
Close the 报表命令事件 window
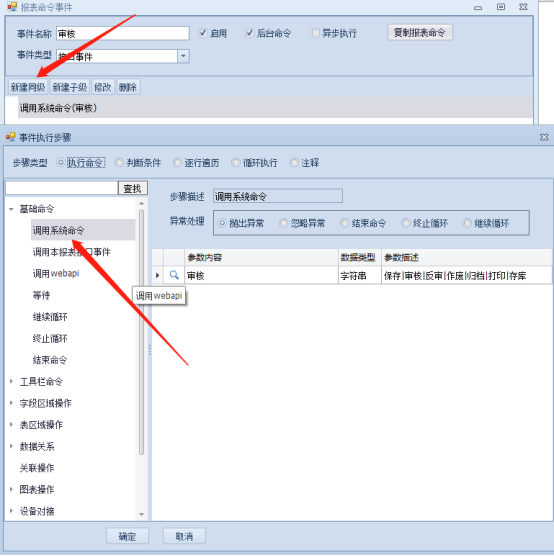(x=523, y=7)
